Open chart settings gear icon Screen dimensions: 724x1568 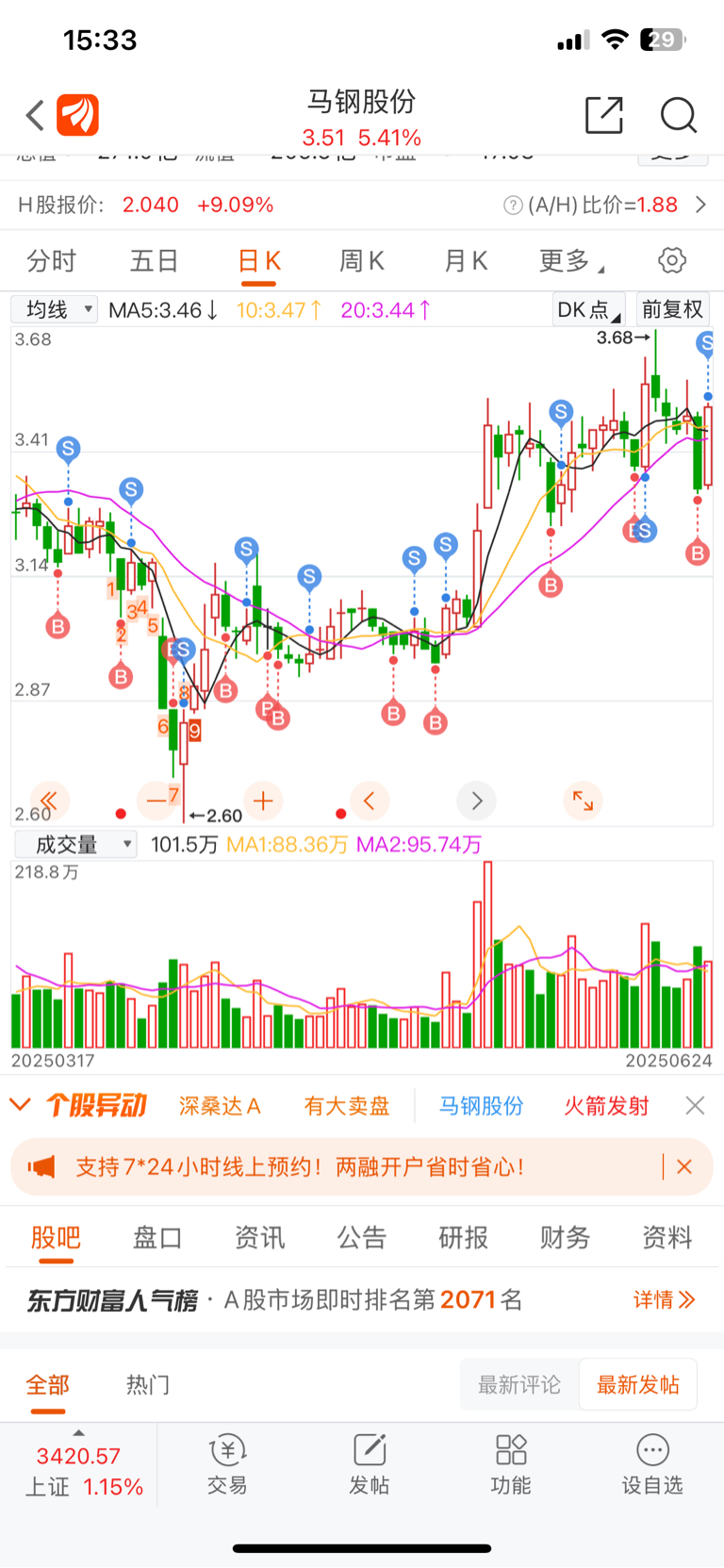672,260
